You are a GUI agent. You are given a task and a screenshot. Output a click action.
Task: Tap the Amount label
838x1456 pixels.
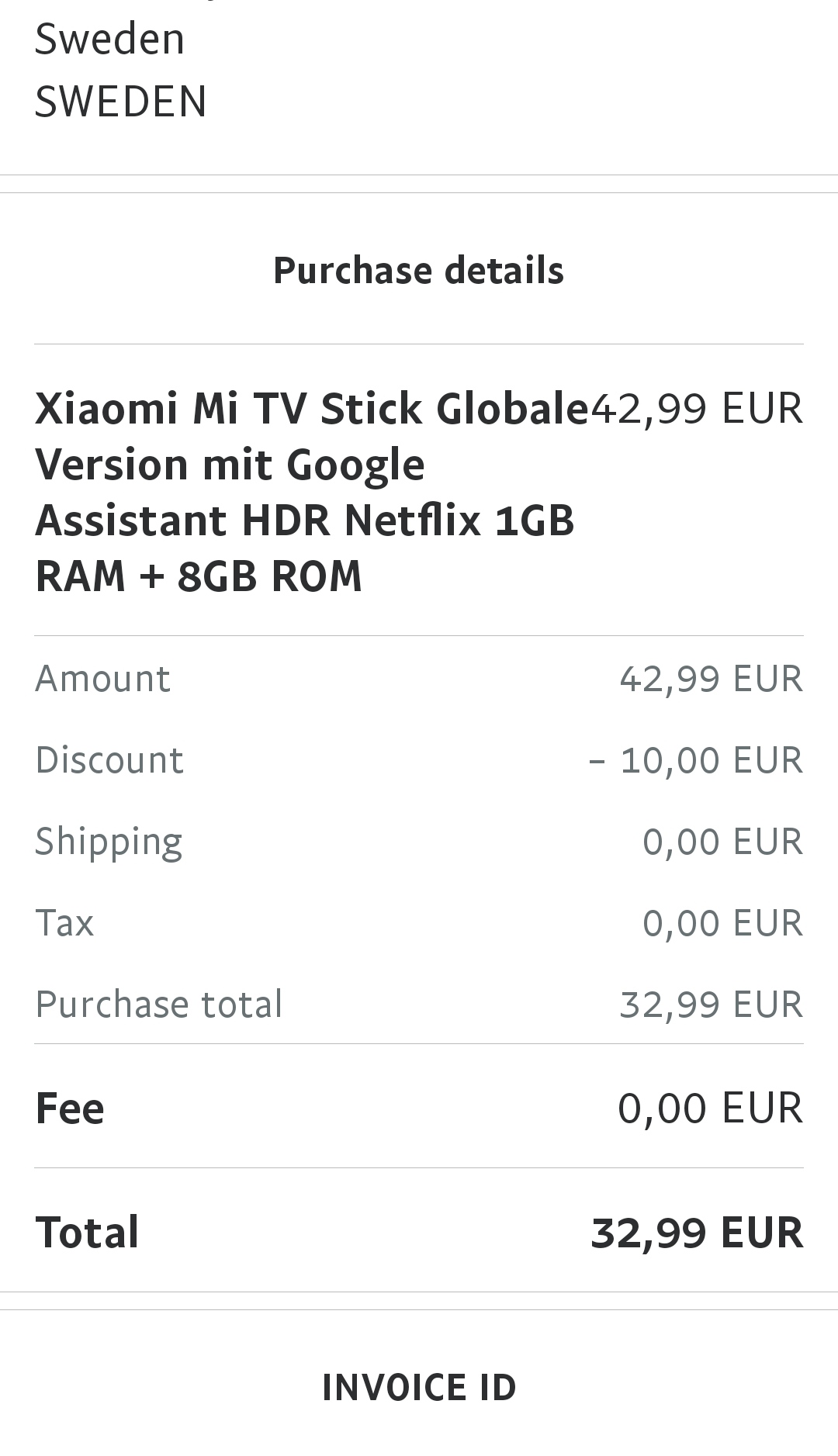pyautogui.click(x=102, y=679)
